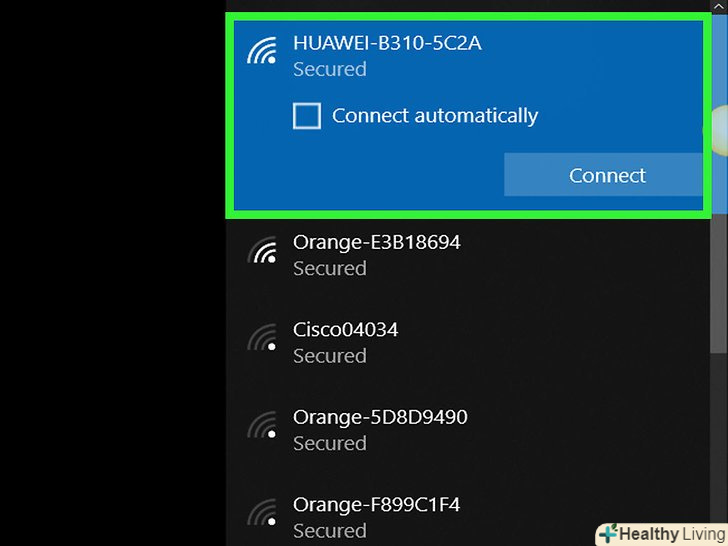
Task: Enable the Connect automatically checkbox
Action: coord(306,116)
